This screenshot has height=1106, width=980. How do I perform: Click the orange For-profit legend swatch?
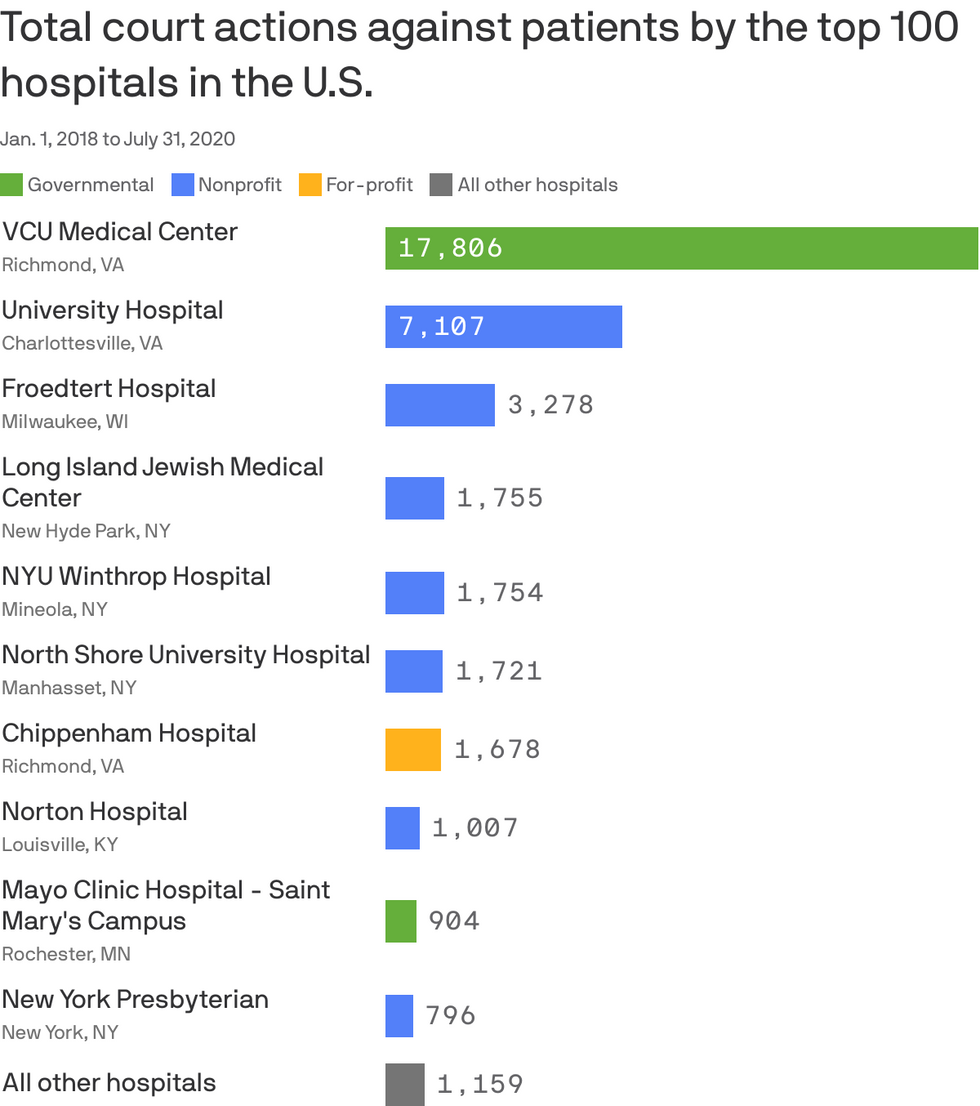click(310, 185)
